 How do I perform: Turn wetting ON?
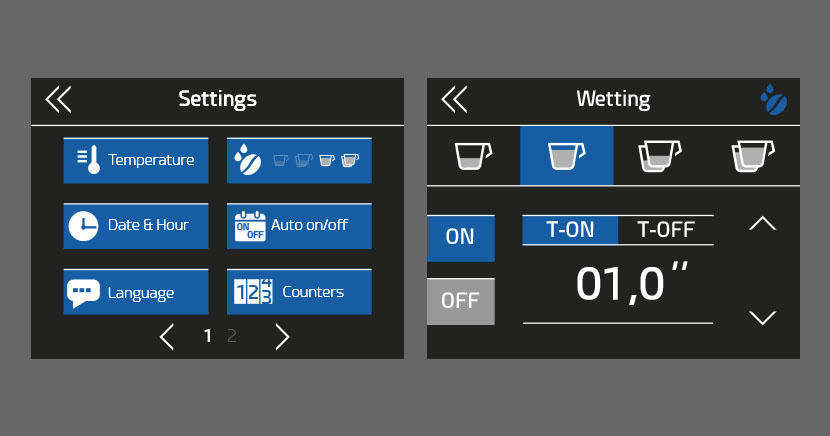tap(461, 238)
